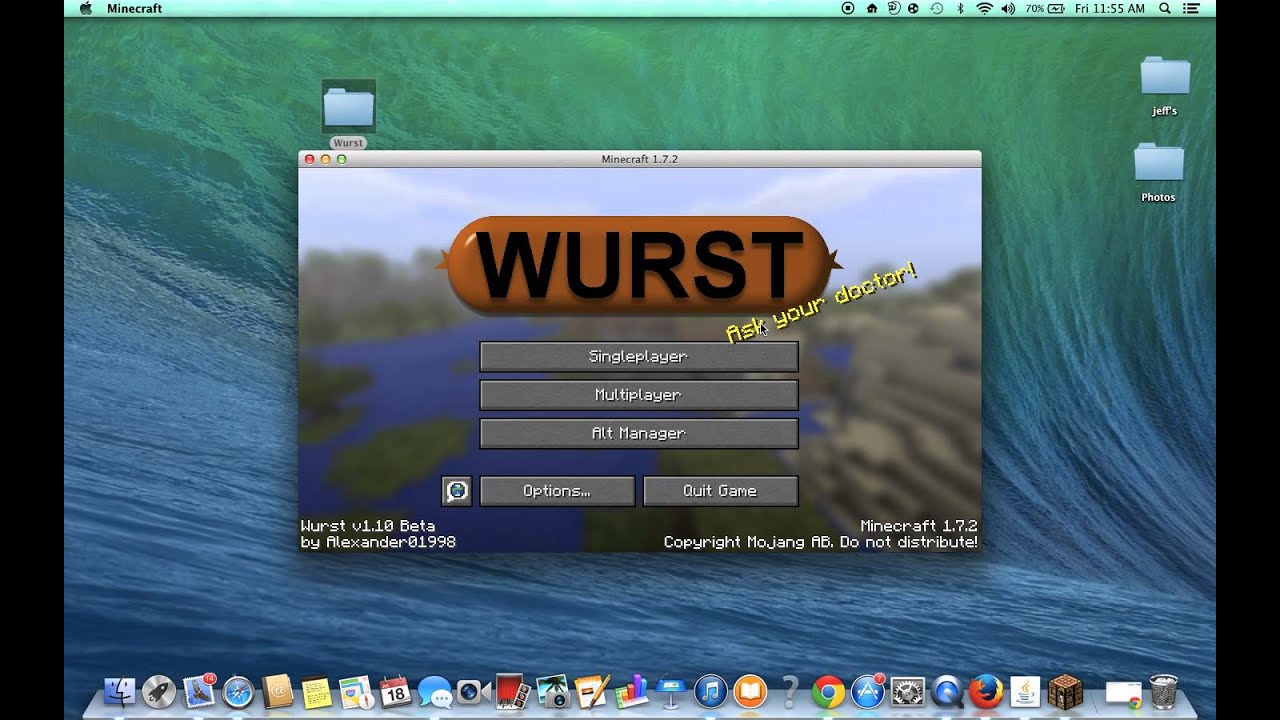The image size is (1280, 720).
Task: Open the Trash in the dock
Action: coord(1163,691)
